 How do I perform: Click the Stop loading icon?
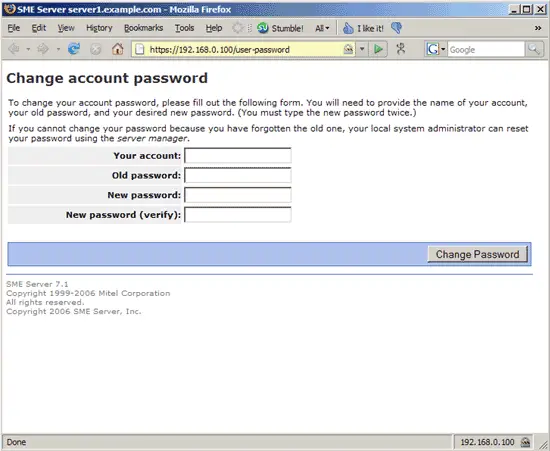point(95,49)
